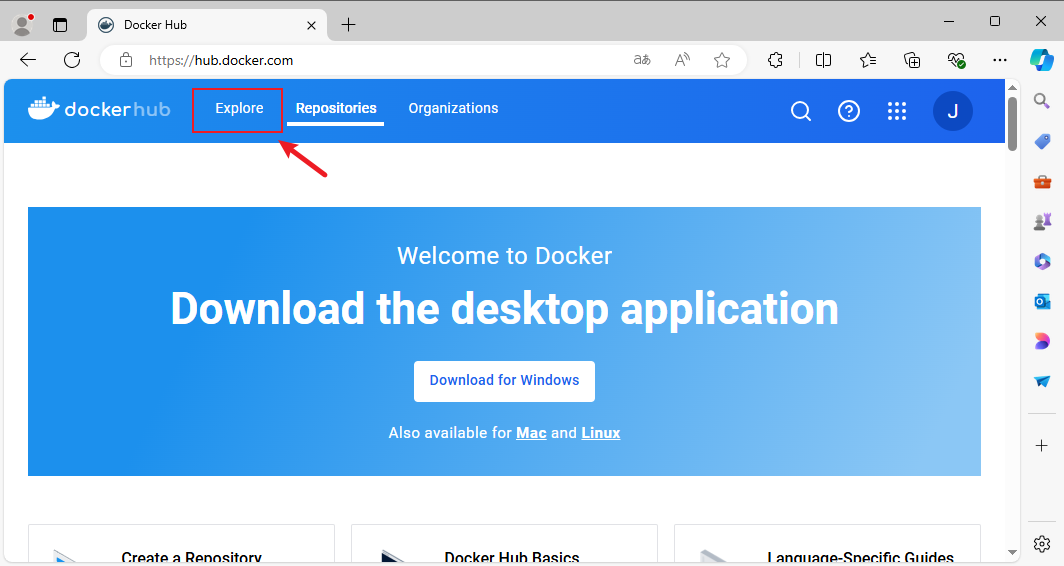Click the address bar URL field
The image size is (1064, 566).
coord(380,60)
